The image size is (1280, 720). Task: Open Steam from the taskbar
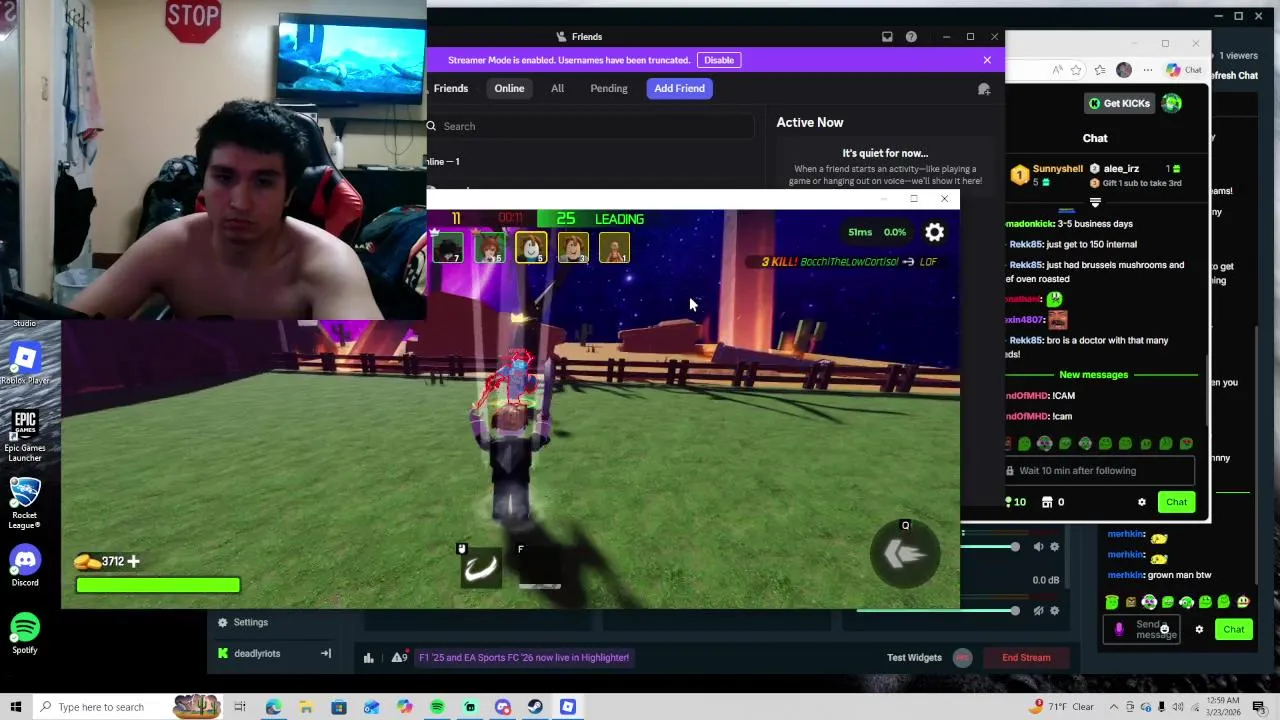click(535, 707)
